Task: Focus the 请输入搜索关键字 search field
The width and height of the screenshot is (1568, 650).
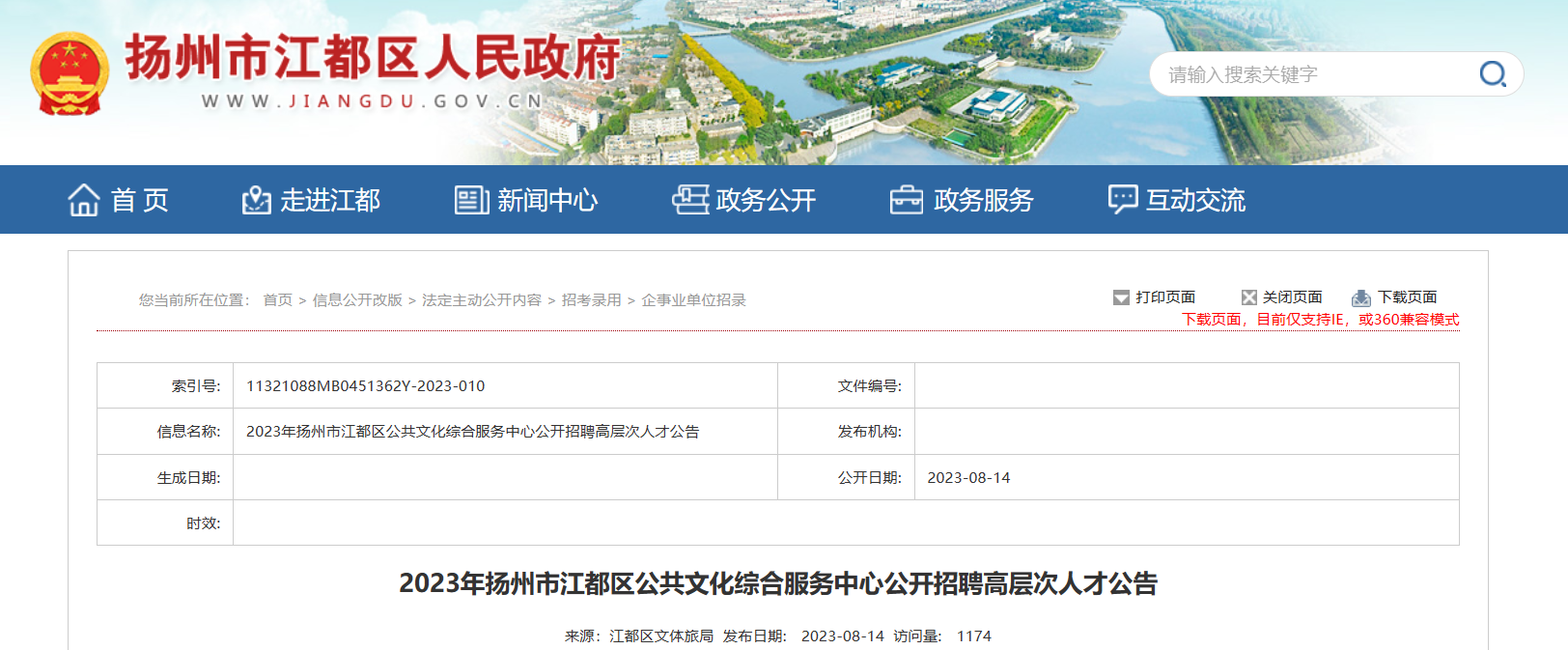Action: (1313, 74)
